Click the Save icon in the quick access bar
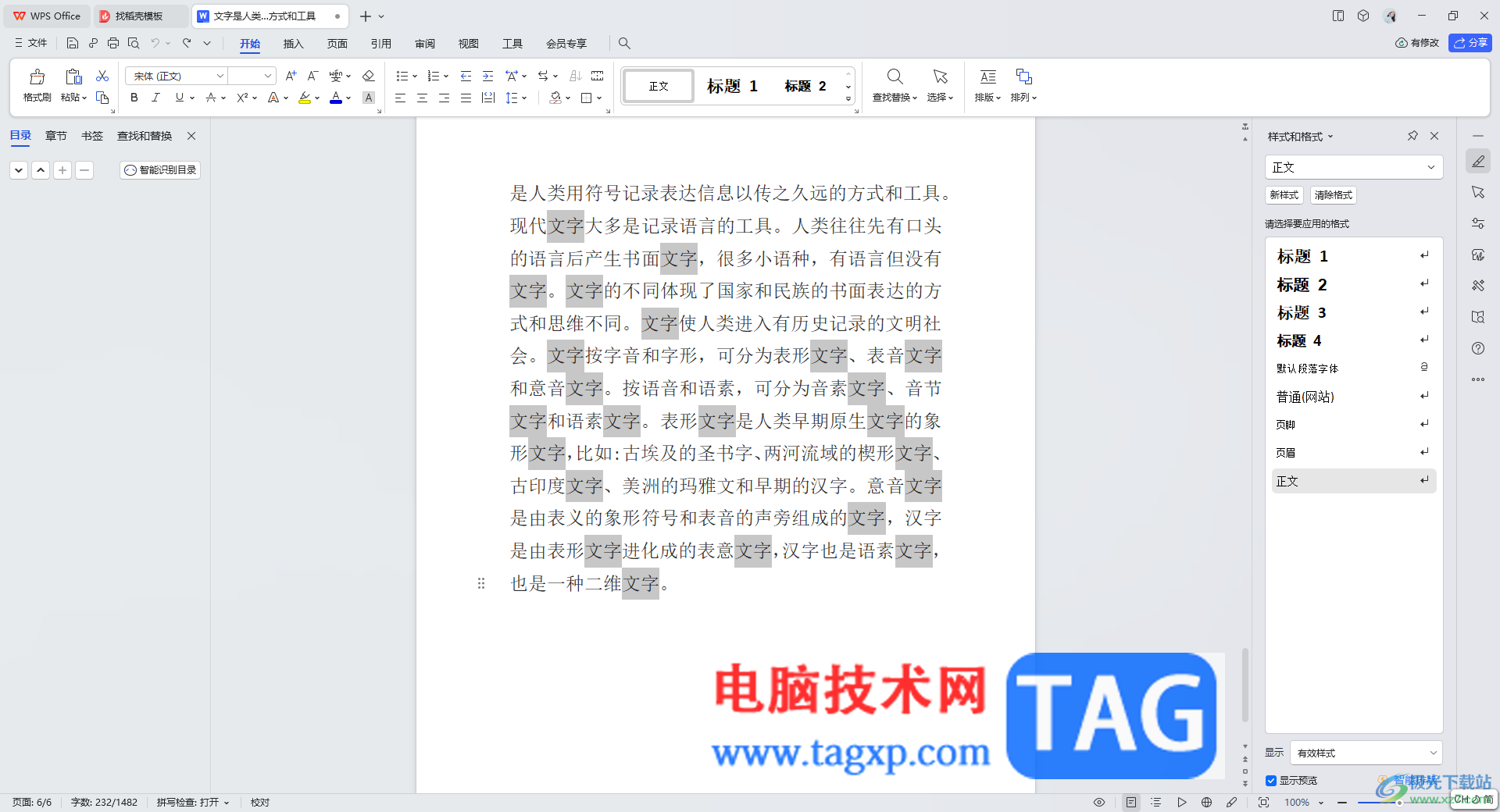The height and width of the screenshot is (812, 1500). pyautogui.click(x=73, y=43)
